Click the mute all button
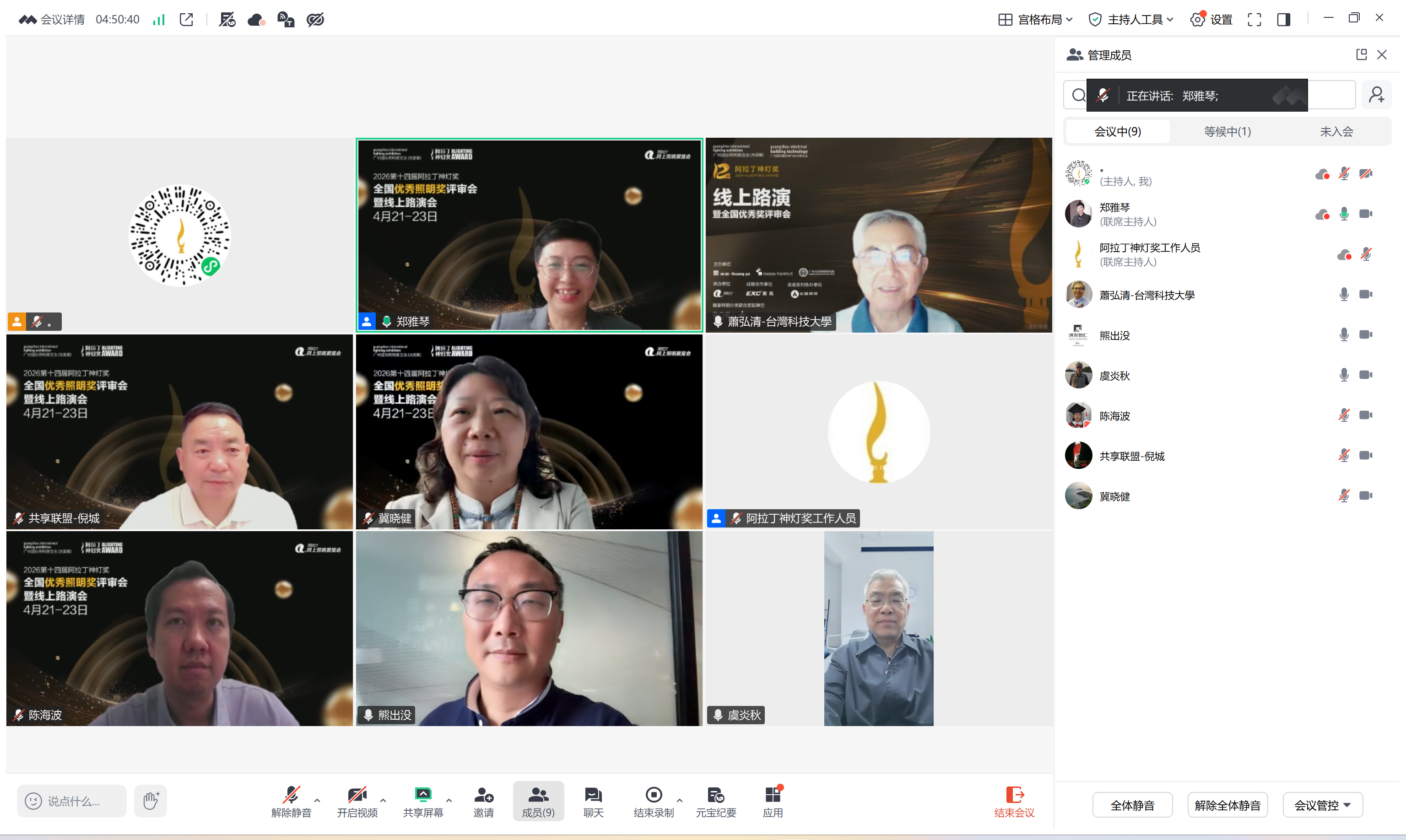Viewport: 1406px width, 840px height. (1132, 805)
